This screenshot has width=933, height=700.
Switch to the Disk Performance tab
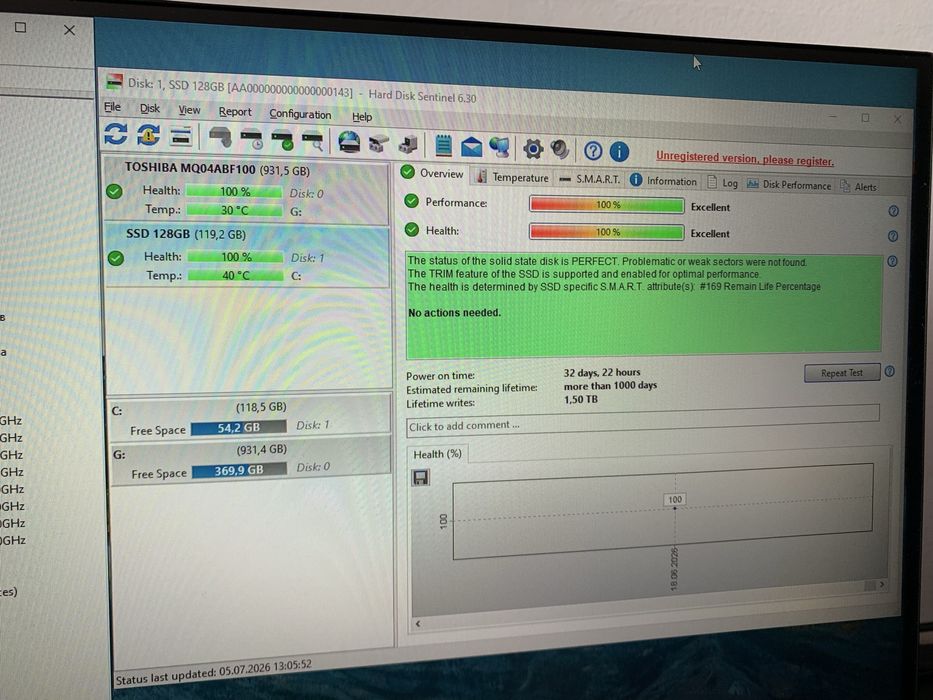point(789,185)
